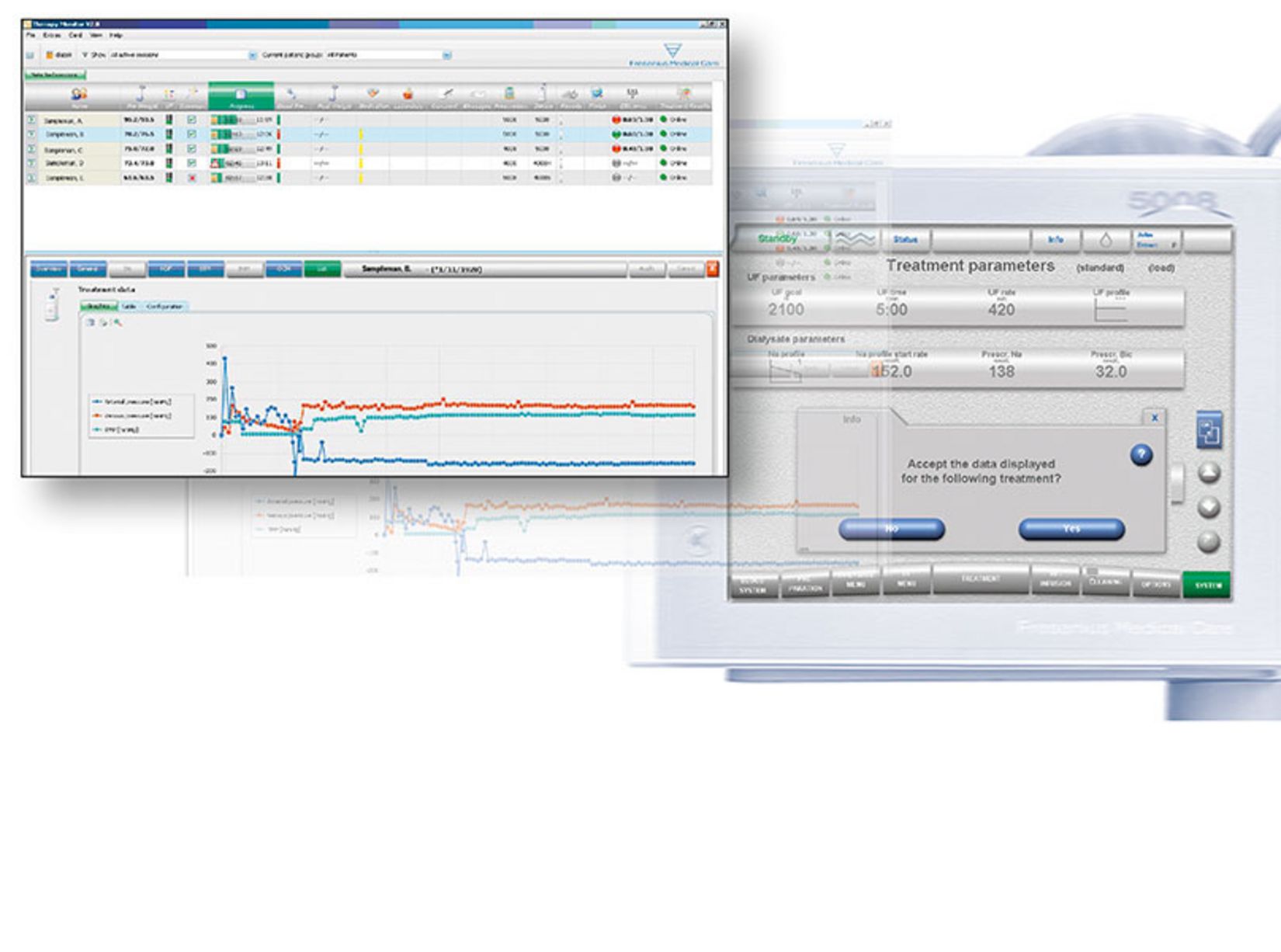Click the Status button on the 5008 display
This screenshot has height=952, width=1281.
(907, 239)
